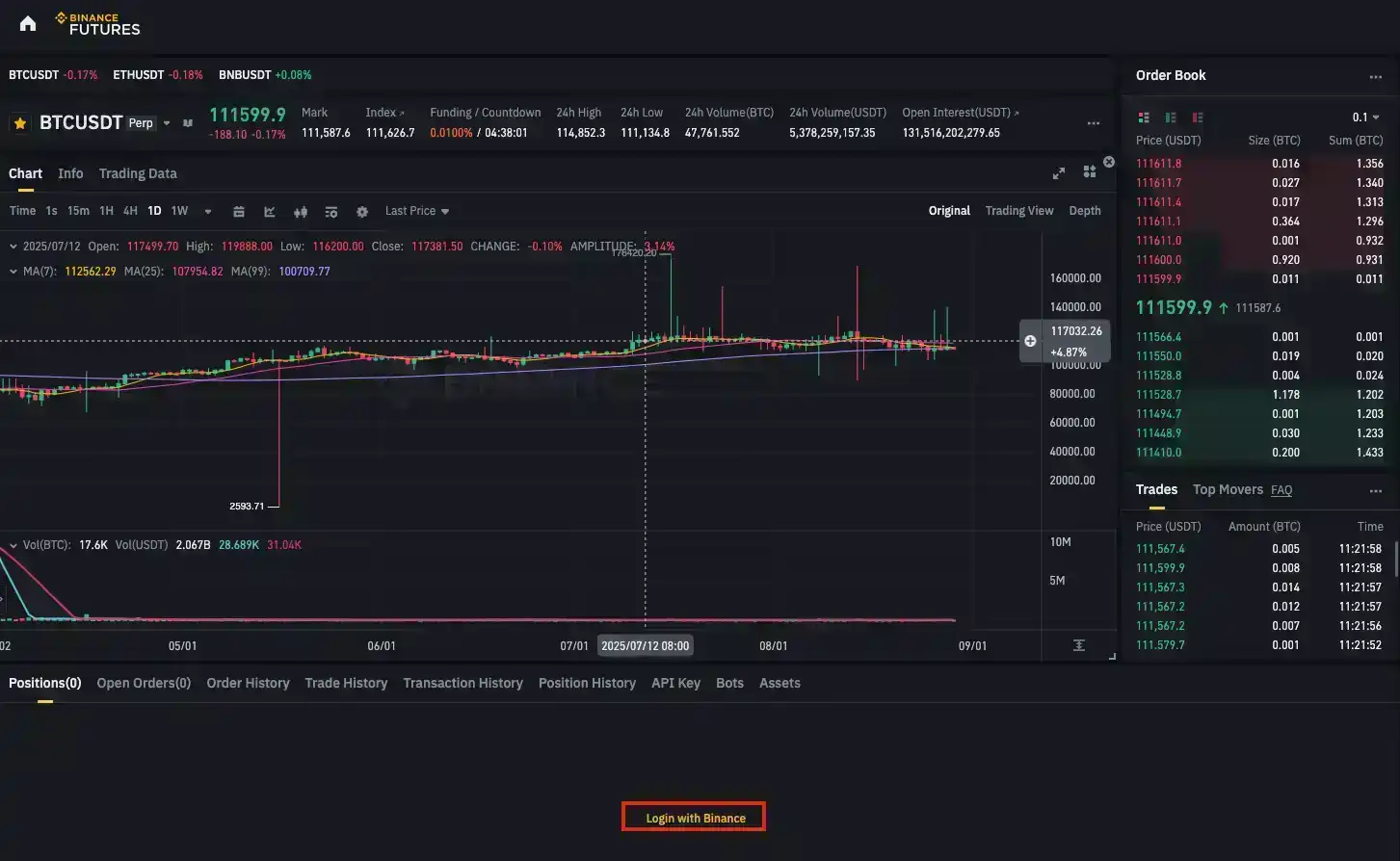
Task: Open ticker bar more options menu
Action: click(x=1094, y=123)
